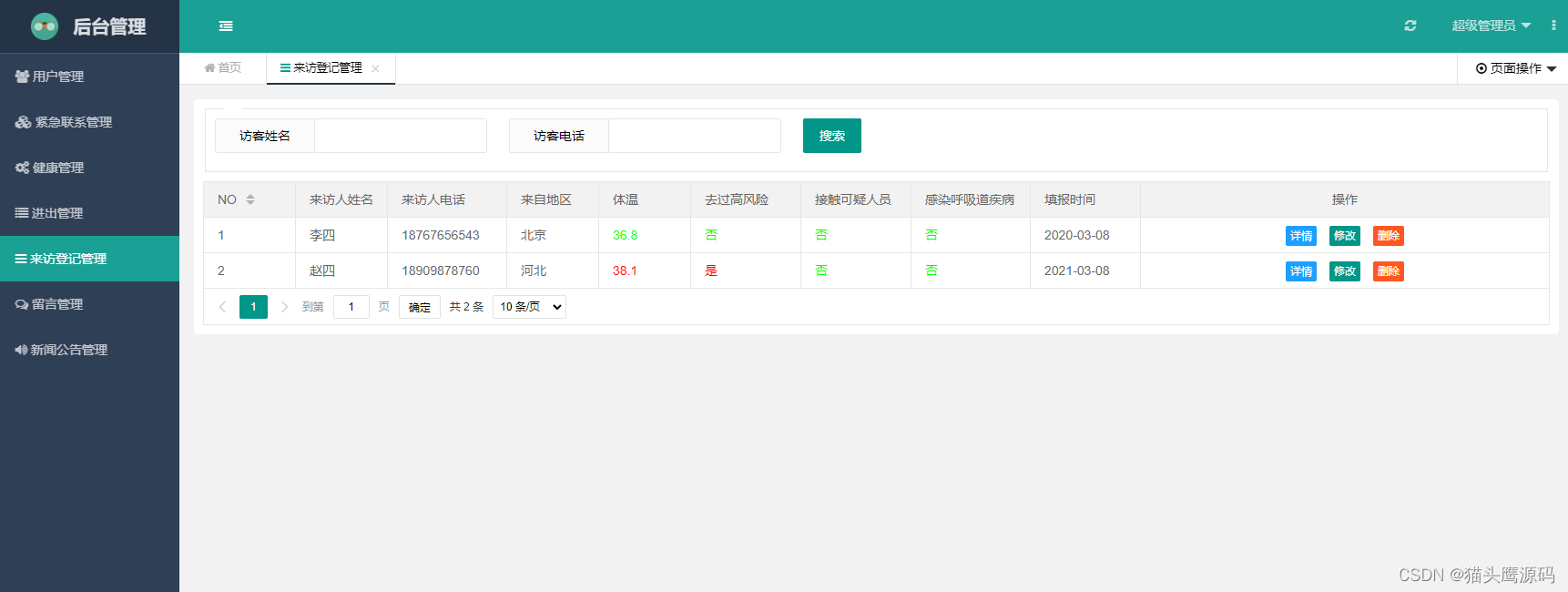Click the 操作 column header

coord(1345,199)
